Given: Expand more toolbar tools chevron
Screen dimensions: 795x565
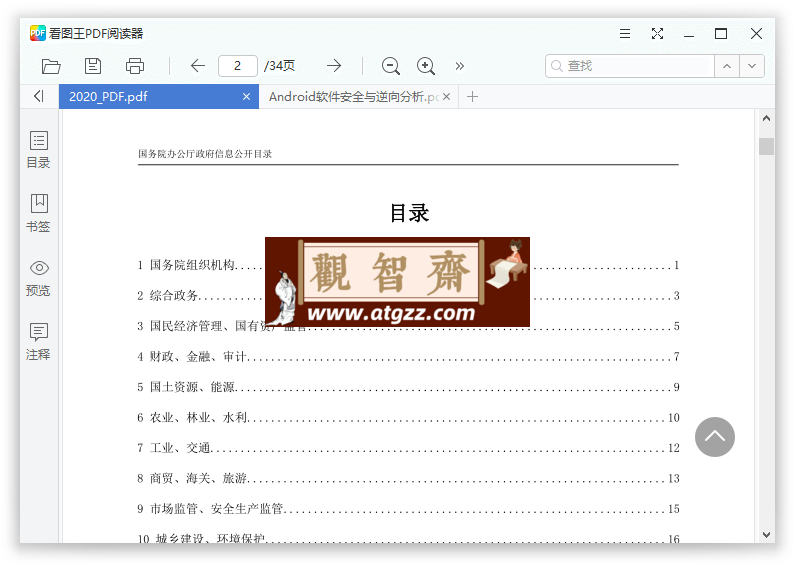Looking at the screenshot, I should [x=460, y=66].
